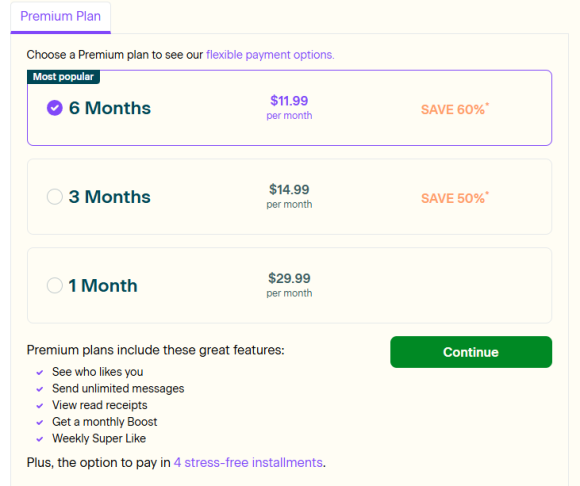580x486 pixels.
Task: Click the 1 Month plan title
Action: [x=103, y=286]
